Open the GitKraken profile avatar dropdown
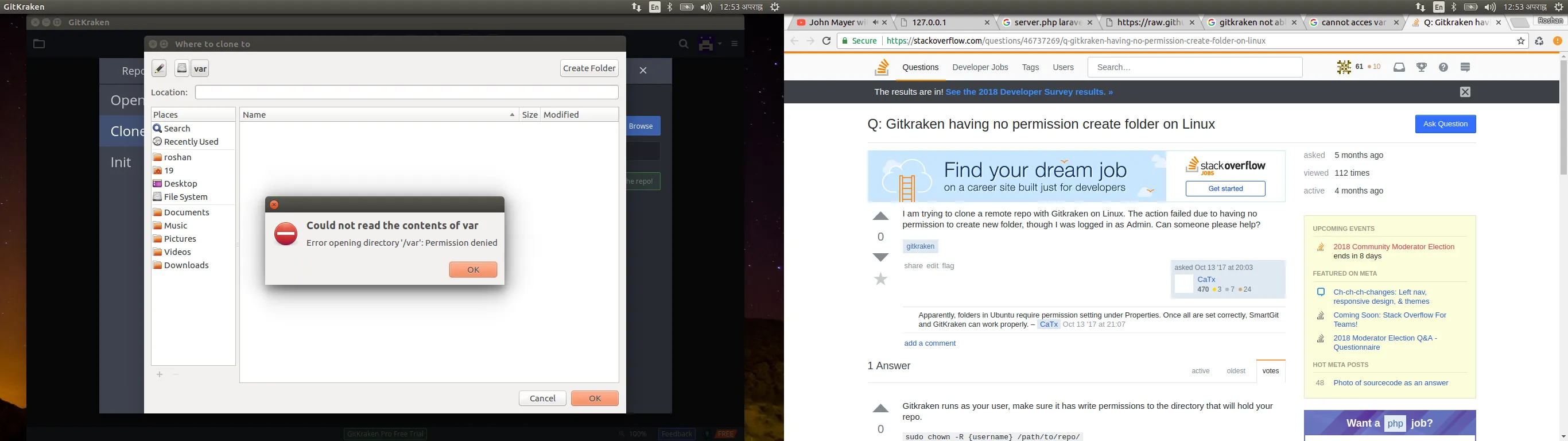1568x441 pixels. [x=710, y=44]
